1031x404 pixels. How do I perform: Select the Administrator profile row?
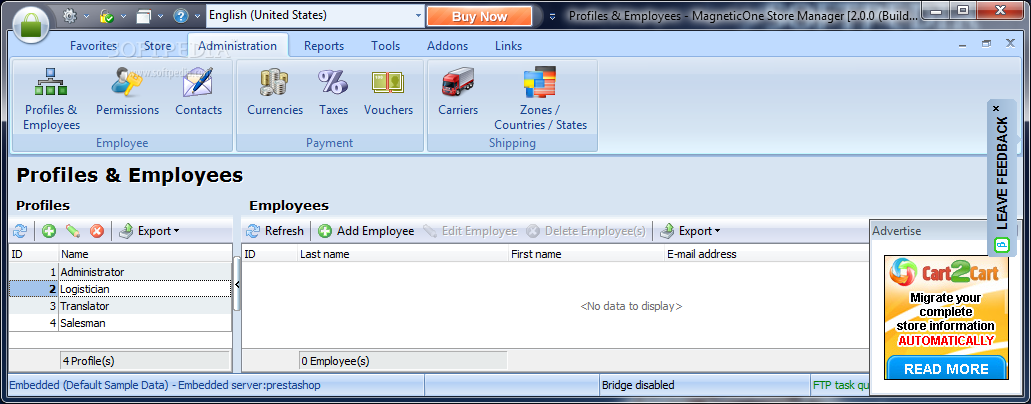[x=120, y=272]
